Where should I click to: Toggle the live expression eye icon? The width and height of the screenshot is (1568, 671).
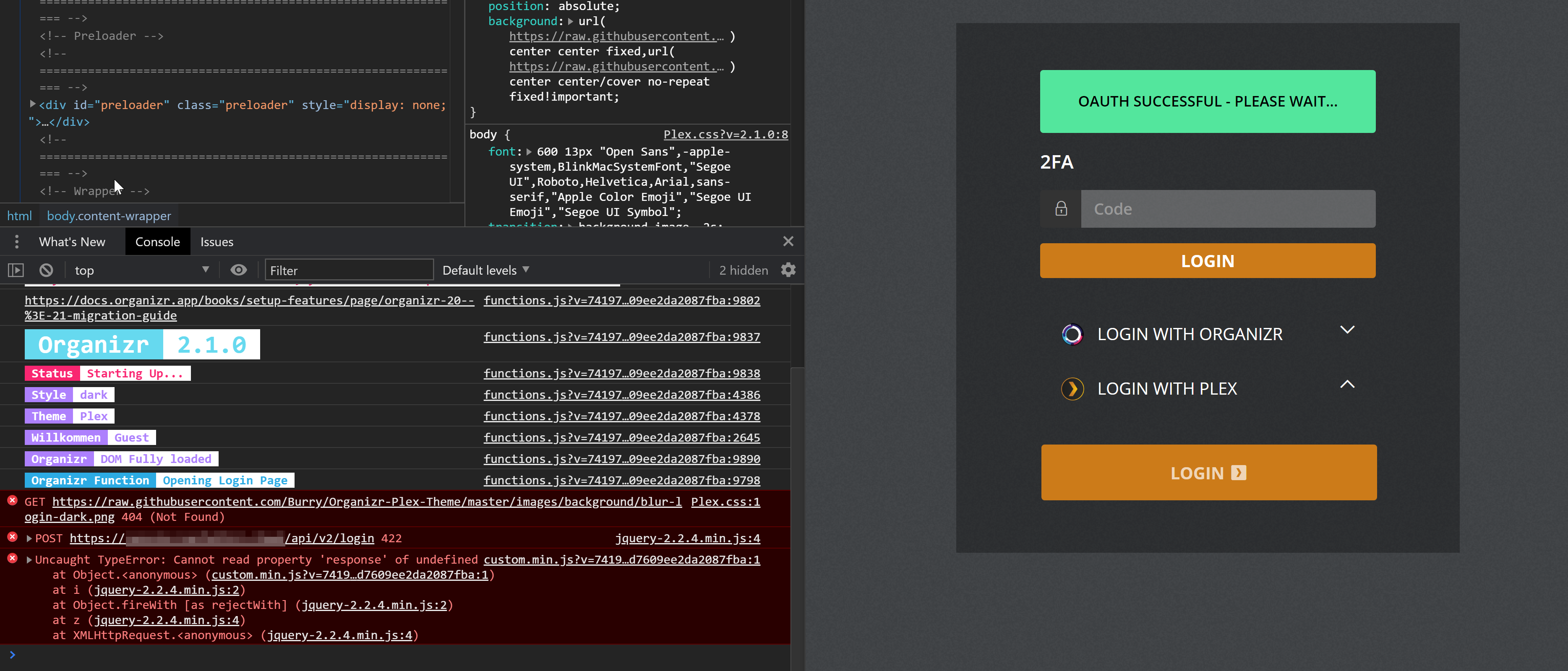coord(239,270)
